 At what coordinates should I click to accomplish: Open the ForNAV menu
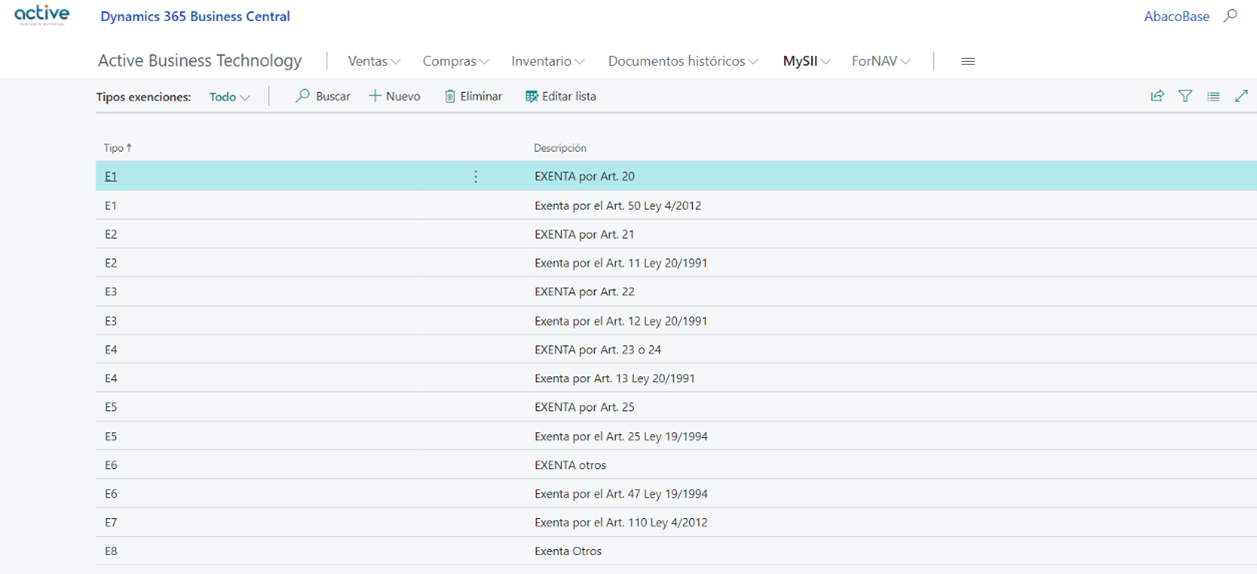(881, 61)
